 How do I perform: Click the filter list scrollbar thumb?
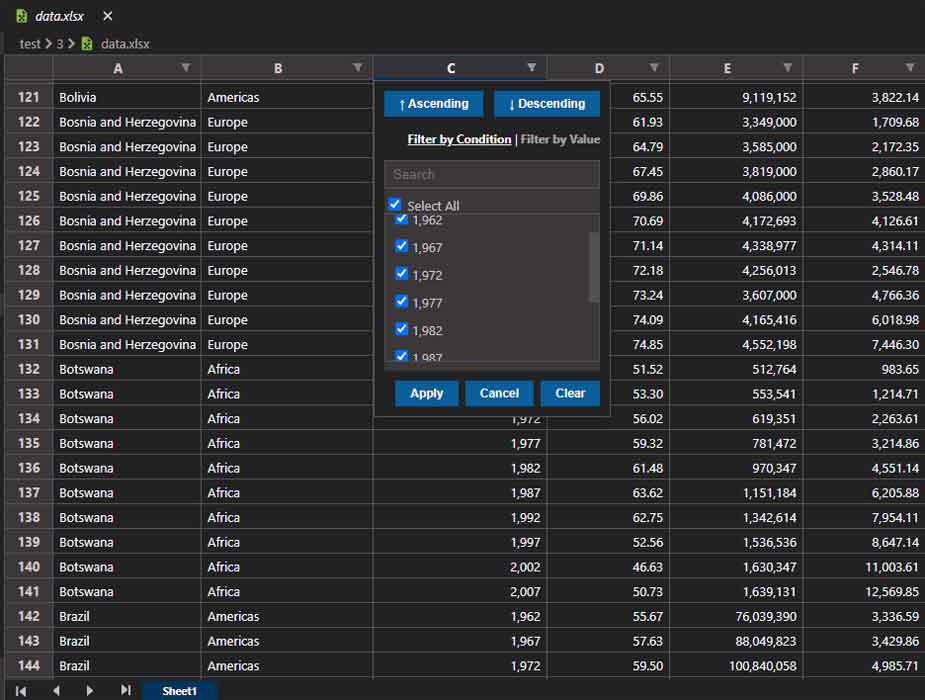click(x=594, y=267)
